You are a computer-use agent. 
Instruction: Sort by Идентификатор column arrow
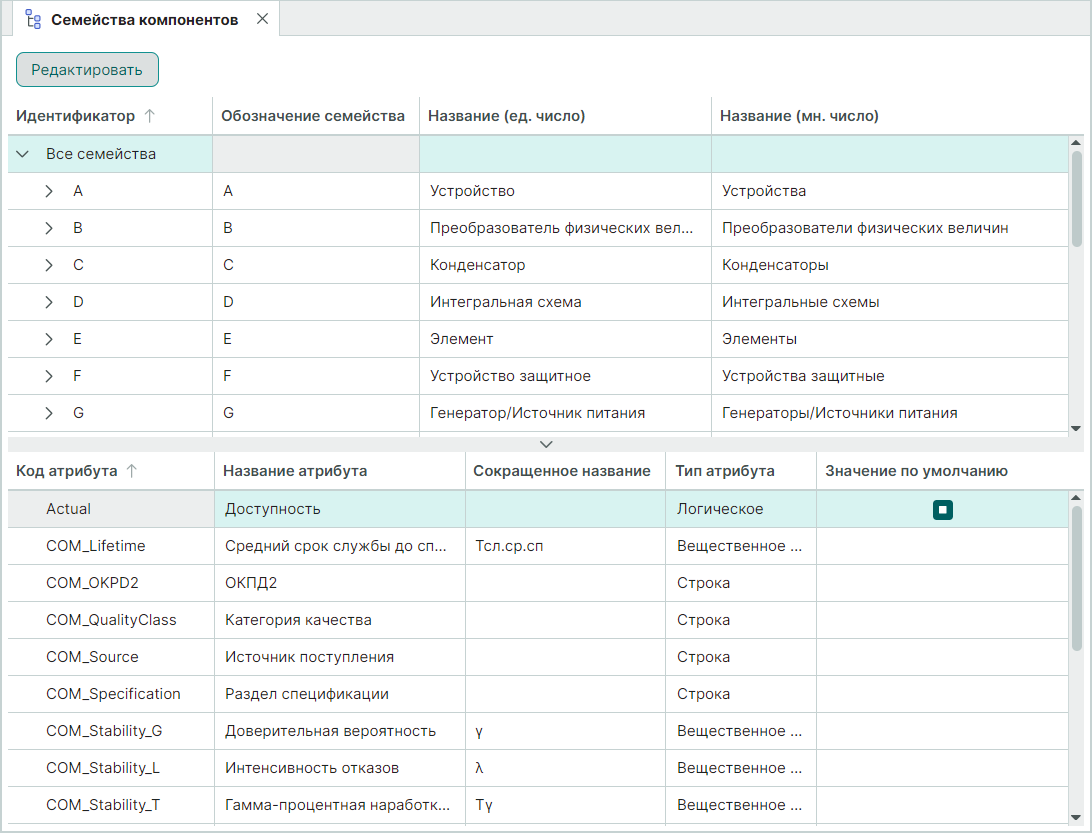pyautogui.click(x=150, y=116)
